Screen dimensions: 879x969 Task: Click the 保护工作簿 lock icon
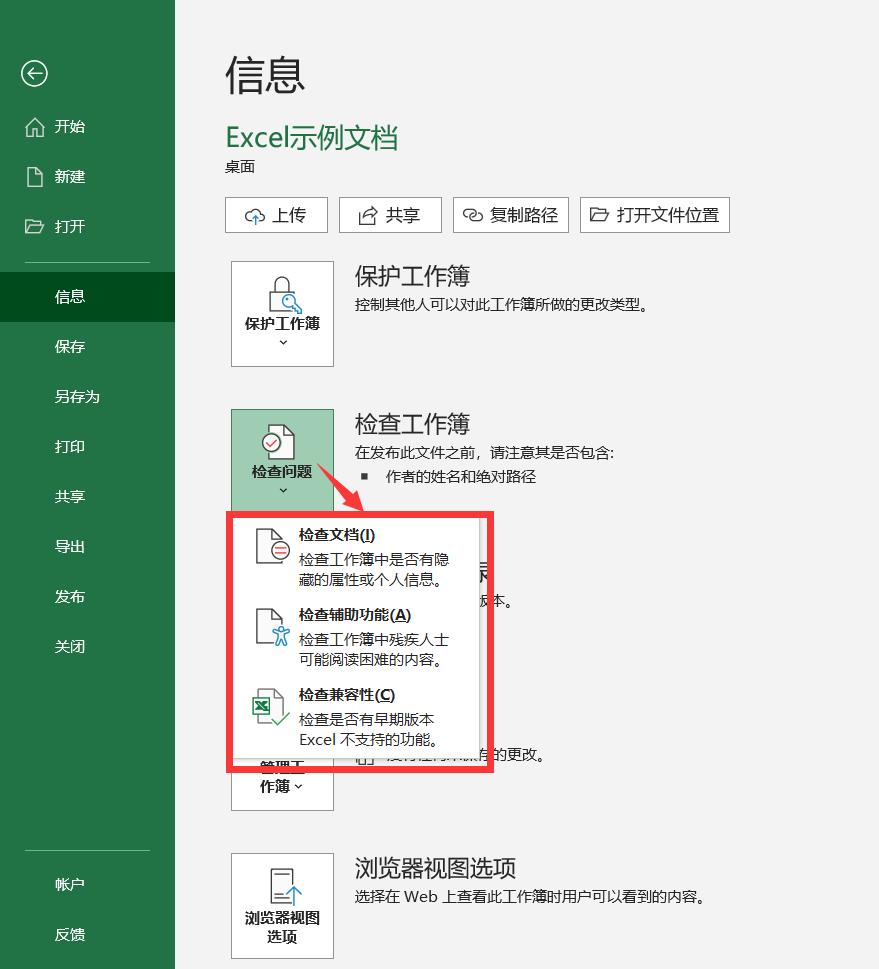281,293
